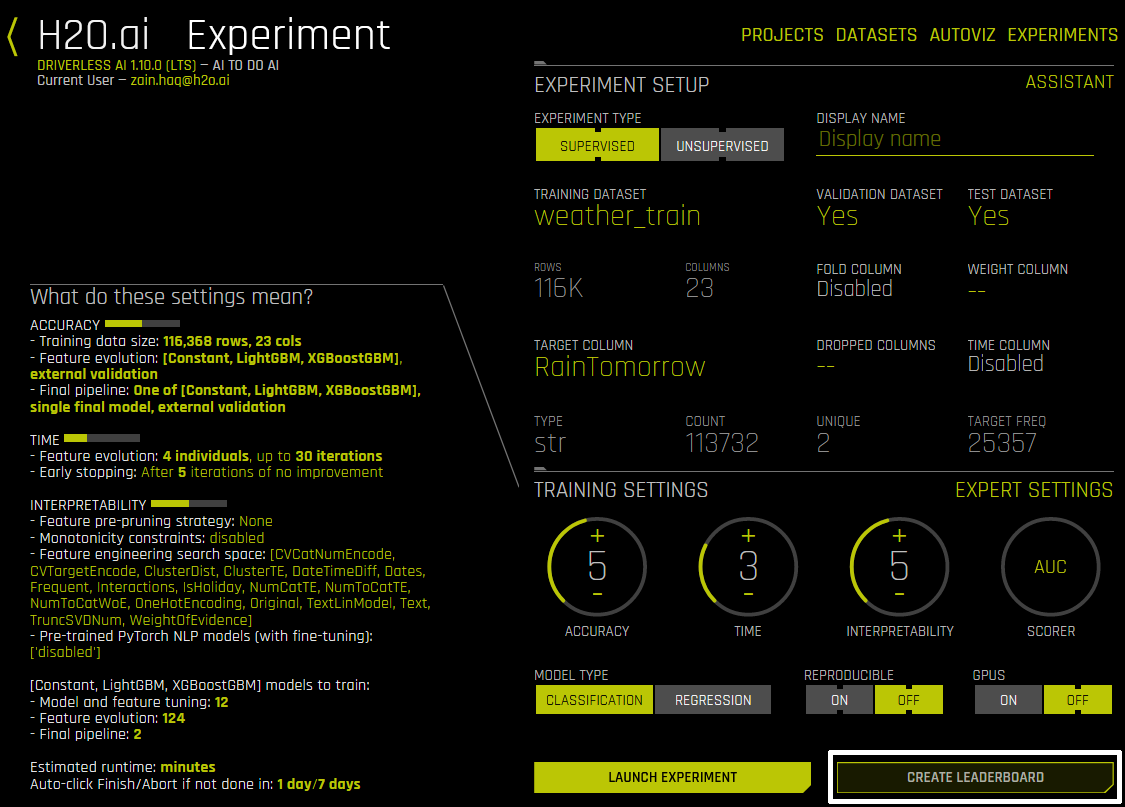The width and height of the screenshot is (1125, 807).
Task: Turn GPUs ON
Action: click(x=1008, y=700)
